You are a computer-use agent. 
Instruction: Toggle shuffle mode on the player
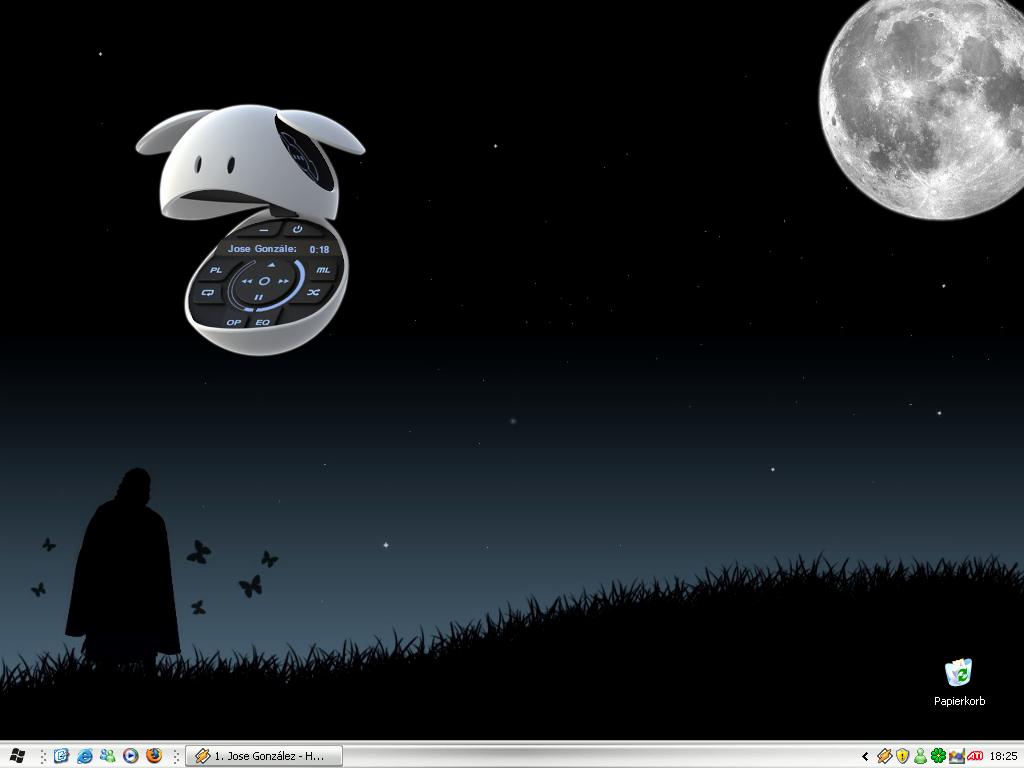click(x=313, y=292)
